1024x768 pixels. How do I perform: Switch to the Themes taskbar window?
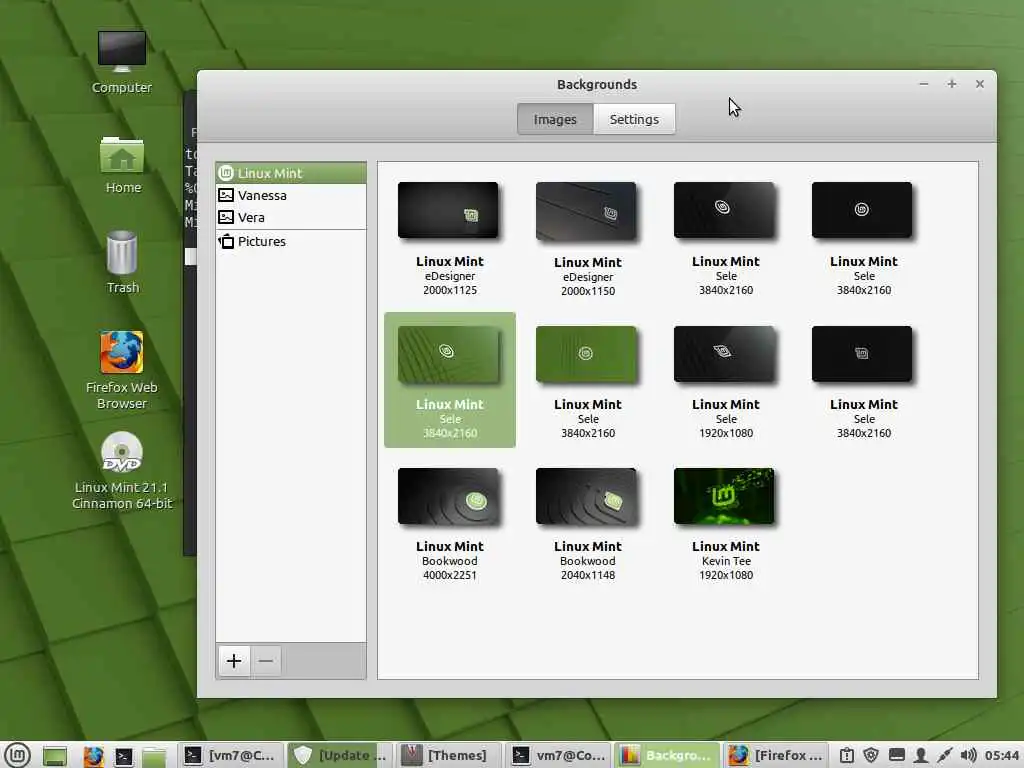[449, 756]
